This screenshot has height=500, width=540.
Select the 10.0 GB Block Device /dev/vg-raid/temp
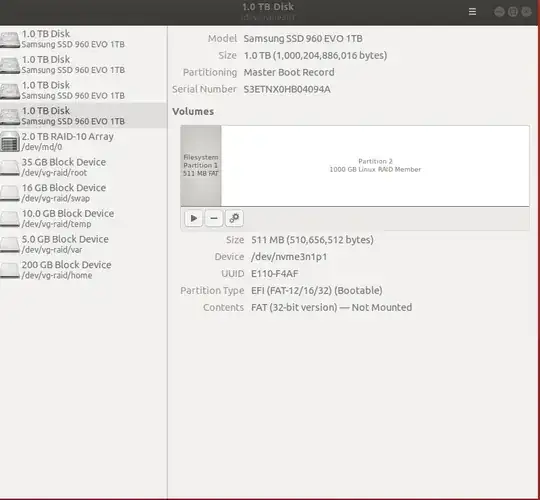click(83, 218)
